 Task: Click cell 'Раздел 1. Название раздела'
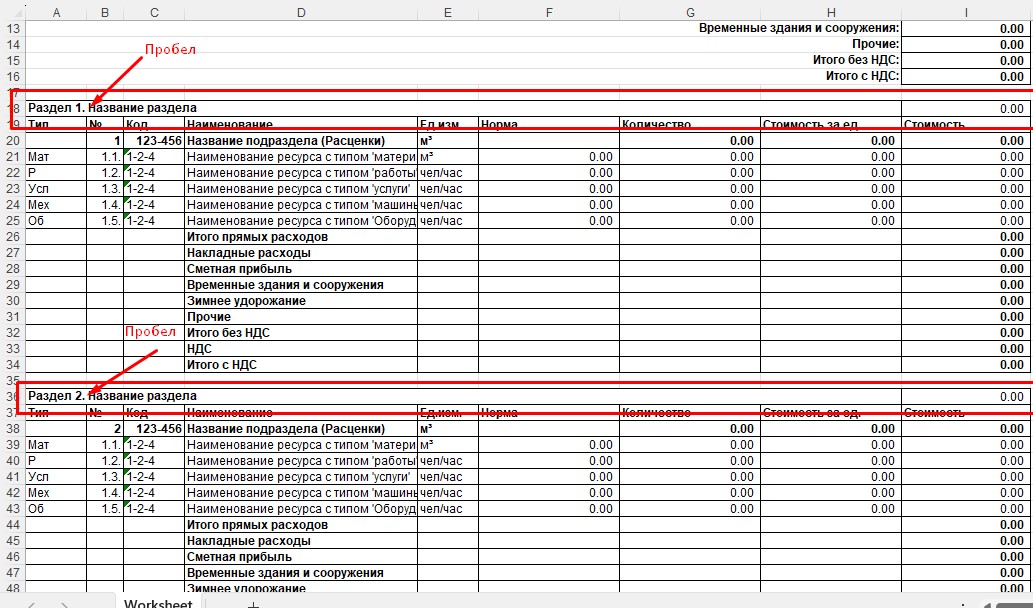pyautogui.click(x=112, y=108)
